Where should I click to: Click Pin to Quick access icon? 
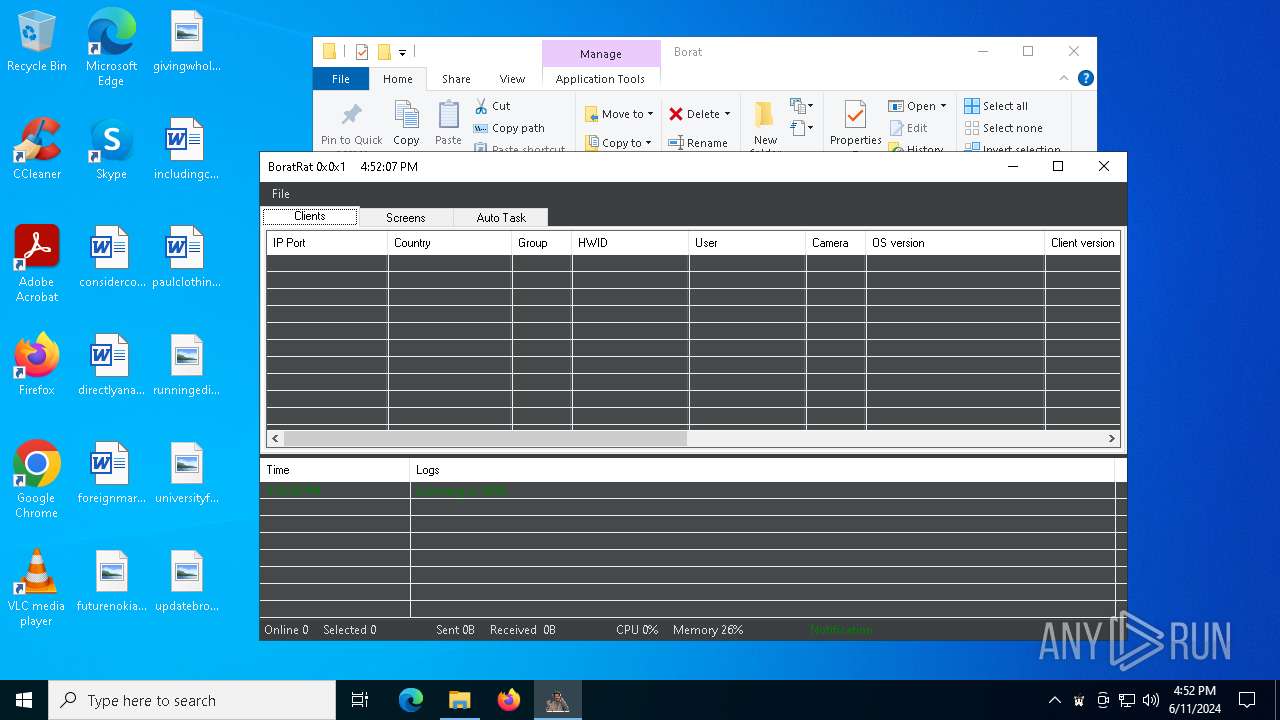coord(351,115)
